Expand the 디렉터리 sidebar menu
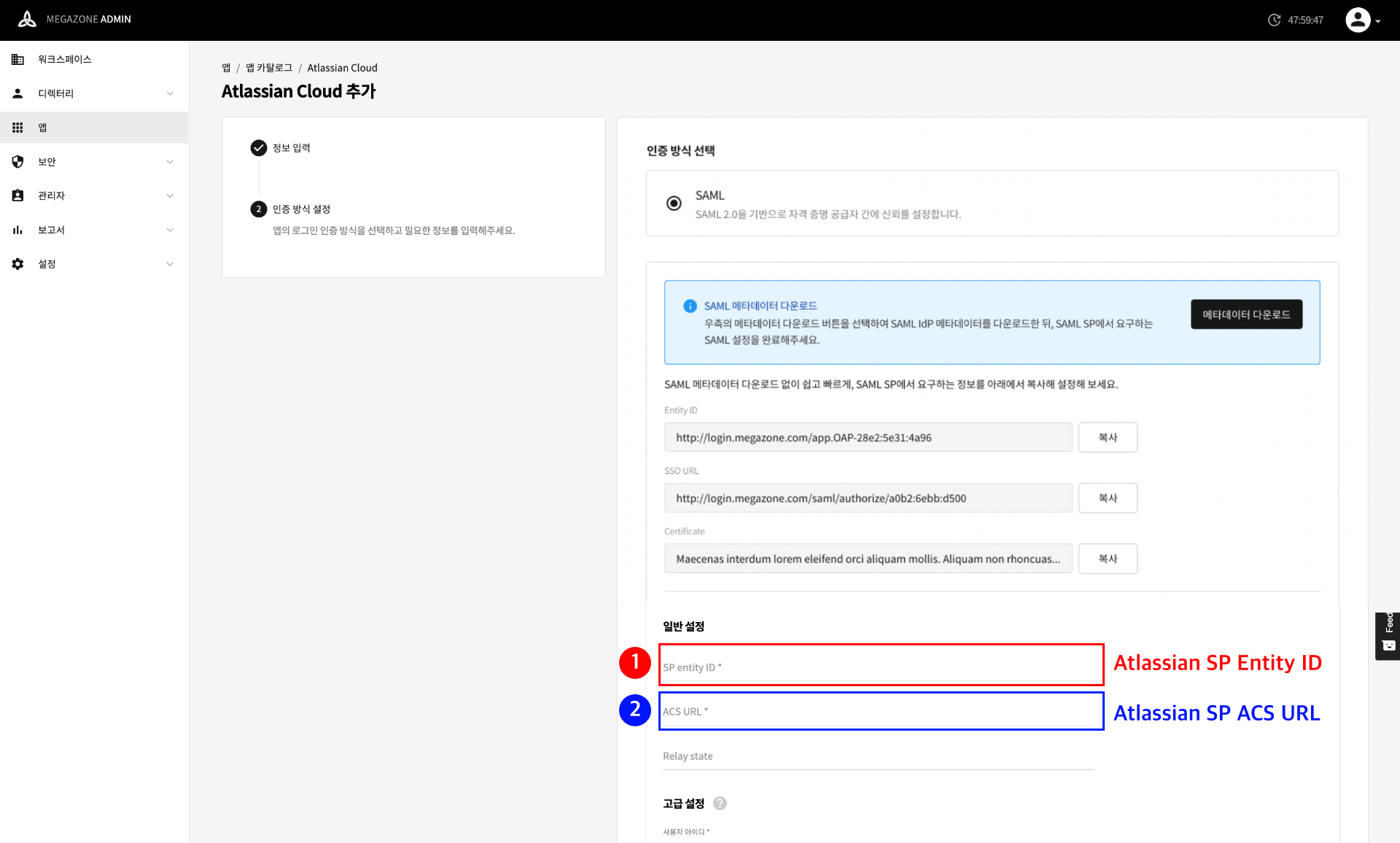The height and width of the screenshot is (843, 1400). [x=170, y=93]
